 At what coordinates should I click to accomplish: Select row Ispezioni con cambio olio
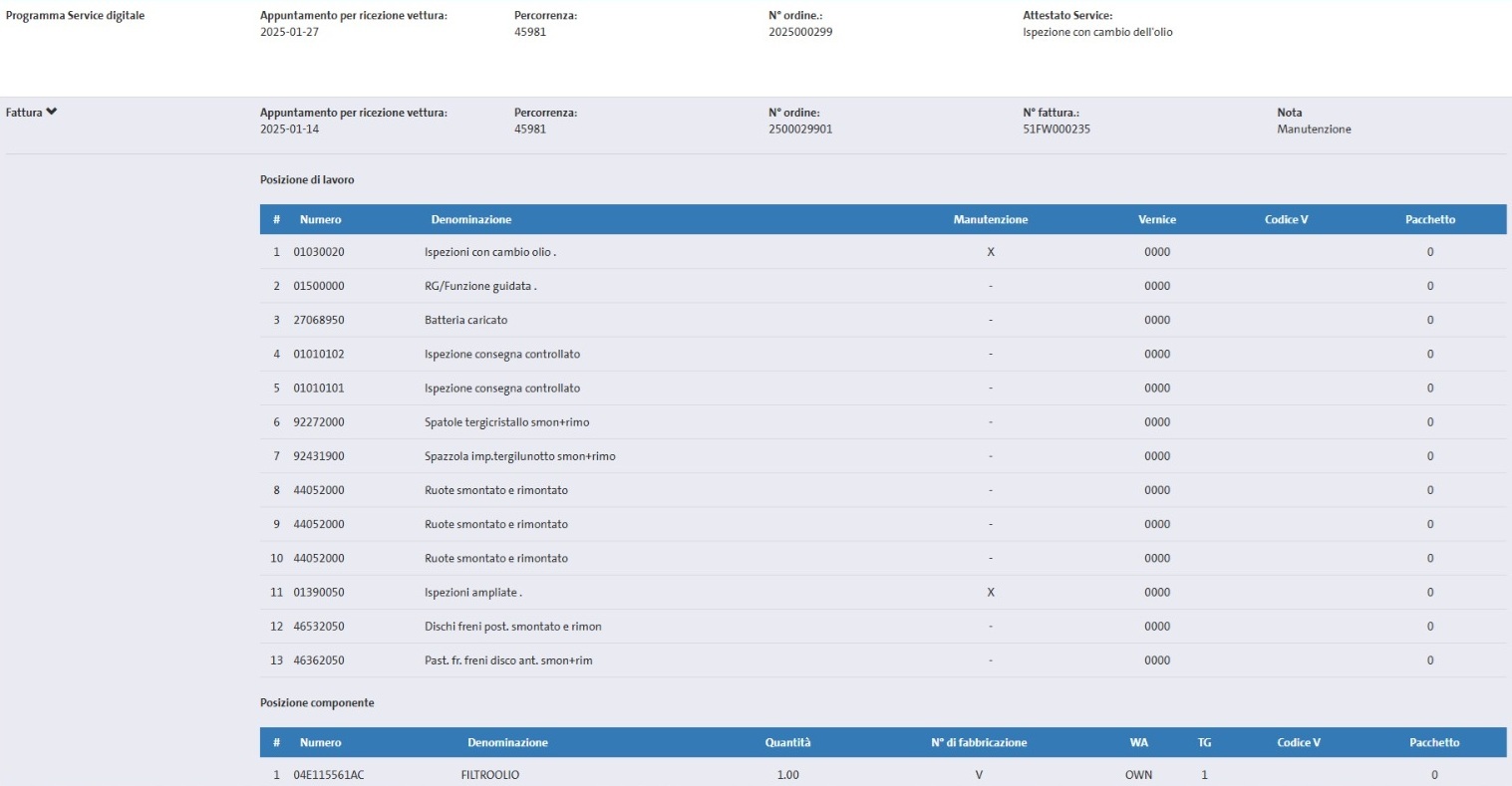pyautogui.click(x=489, y=253)
